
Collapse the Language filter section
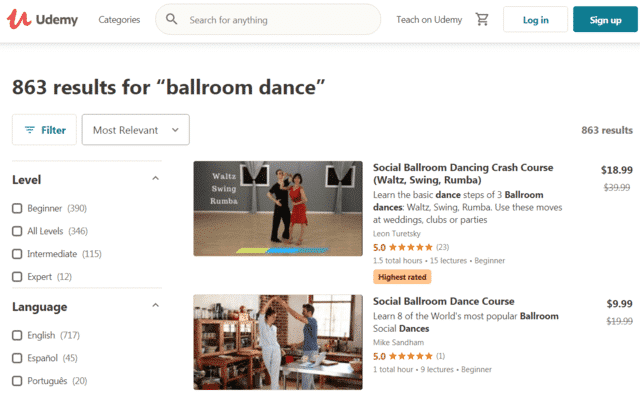[x=156, y=306]
